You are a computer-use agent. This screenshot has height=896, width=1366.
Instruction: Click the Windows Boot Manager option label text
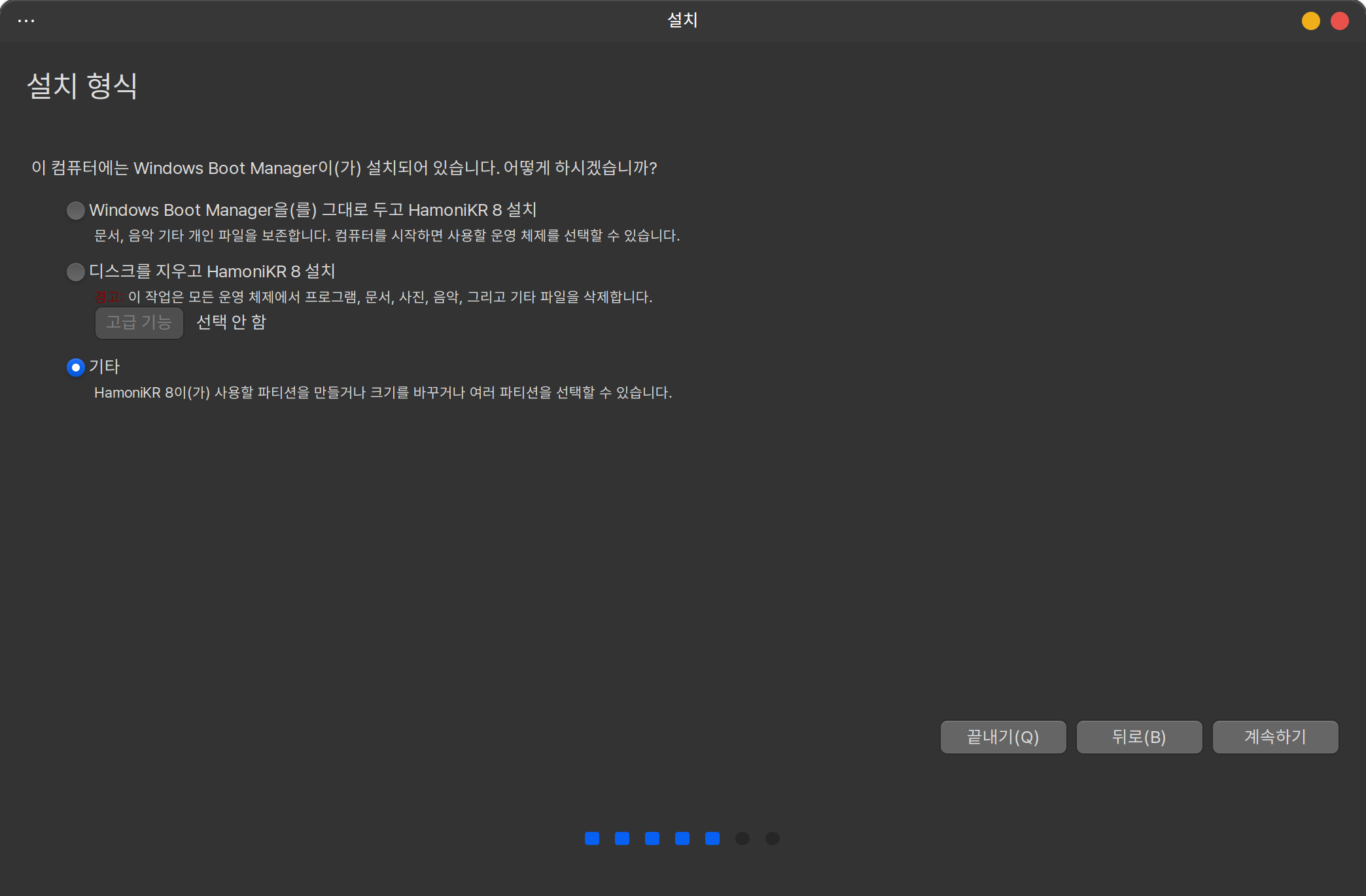(313, 210)
